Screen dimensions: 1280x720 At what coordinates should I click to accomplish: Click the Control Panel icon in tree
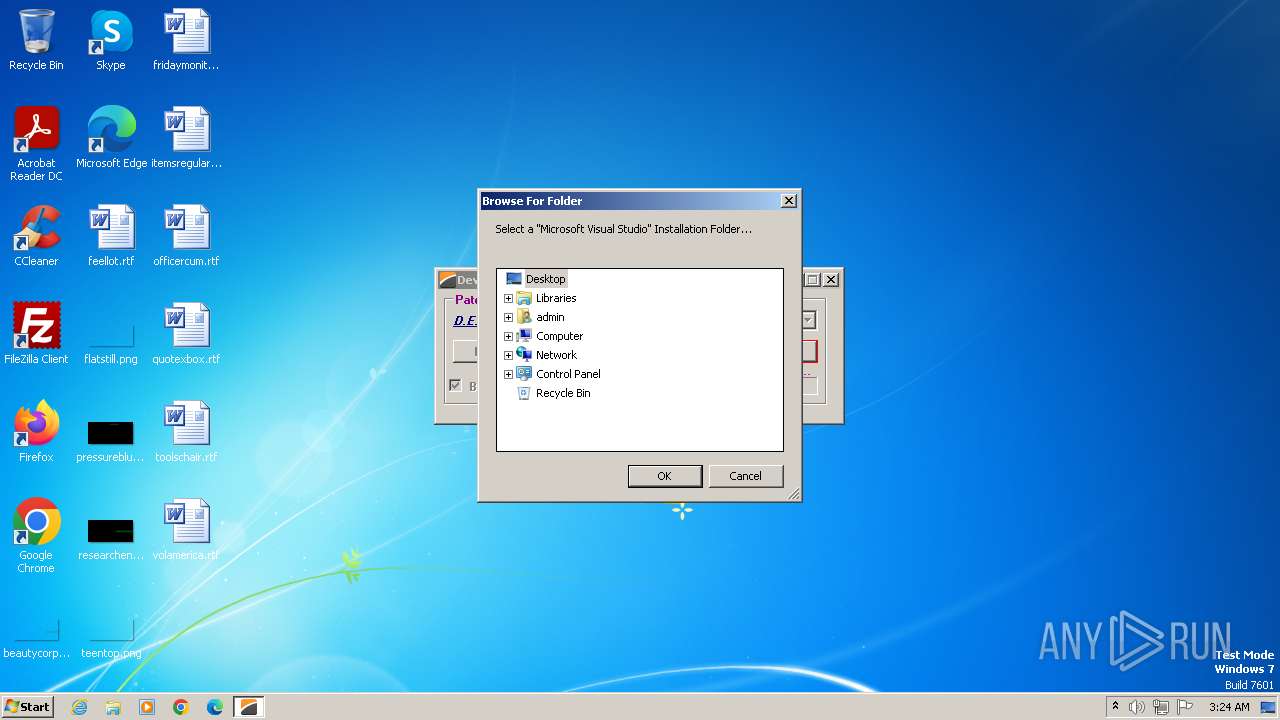coord(524,374)
